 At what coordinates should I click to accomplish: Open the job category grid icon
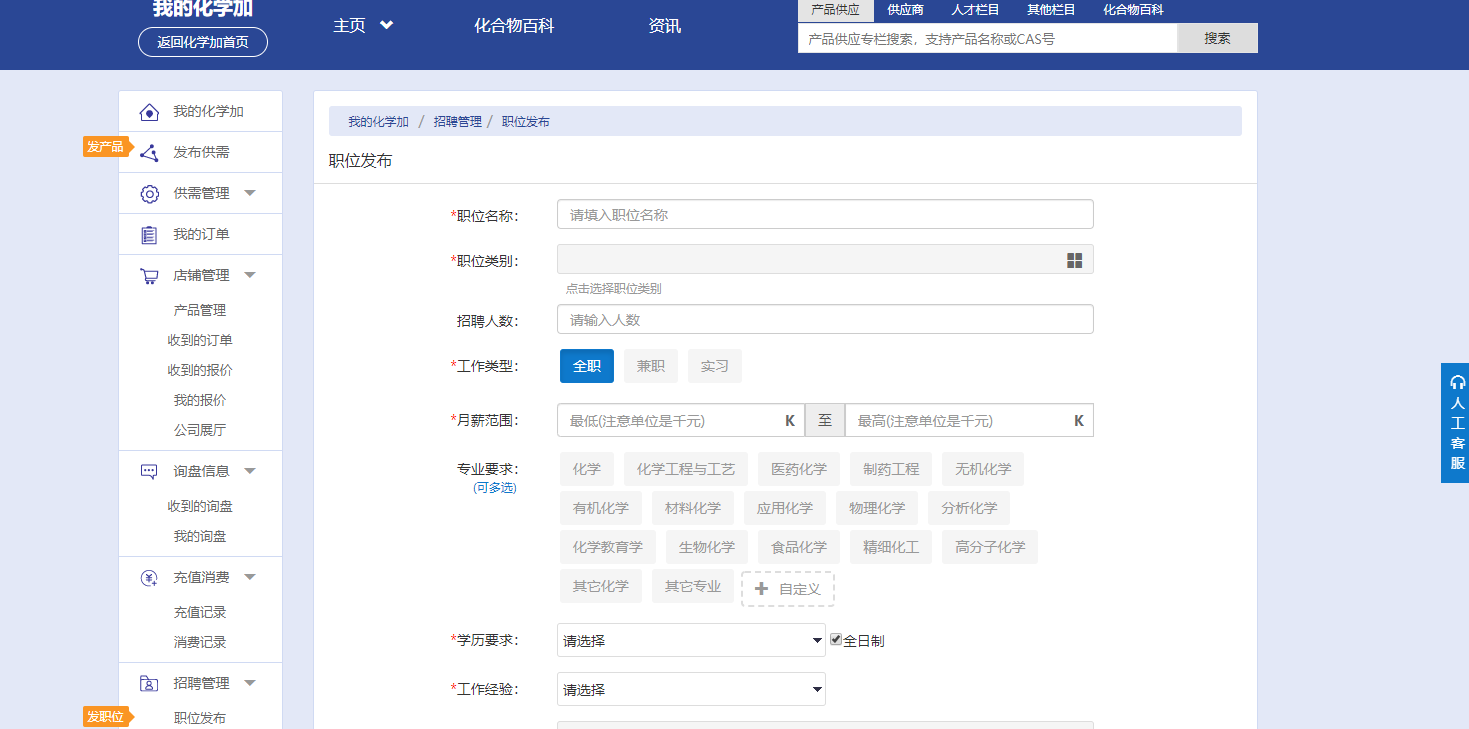point(1074,260)
